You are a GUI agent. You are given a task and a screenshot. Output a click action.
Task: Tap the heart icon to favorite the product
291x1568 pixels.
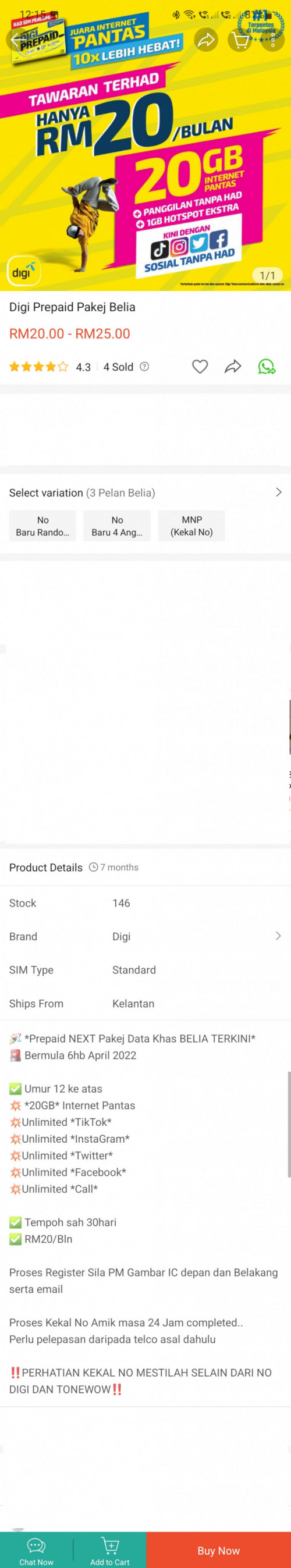tap(200, 367)
